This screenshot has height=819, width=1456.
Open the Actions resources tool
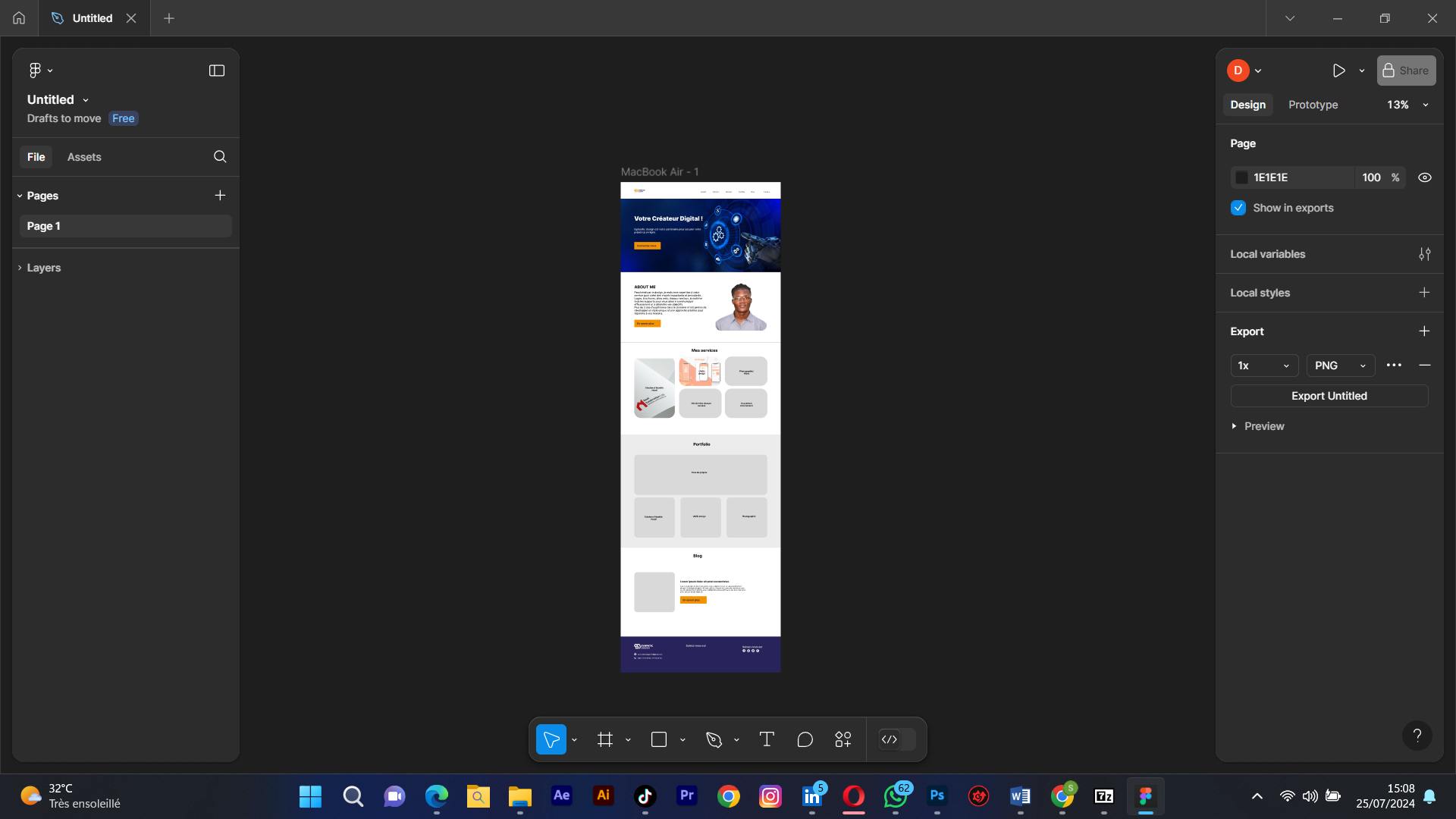[x=843, y=739]
